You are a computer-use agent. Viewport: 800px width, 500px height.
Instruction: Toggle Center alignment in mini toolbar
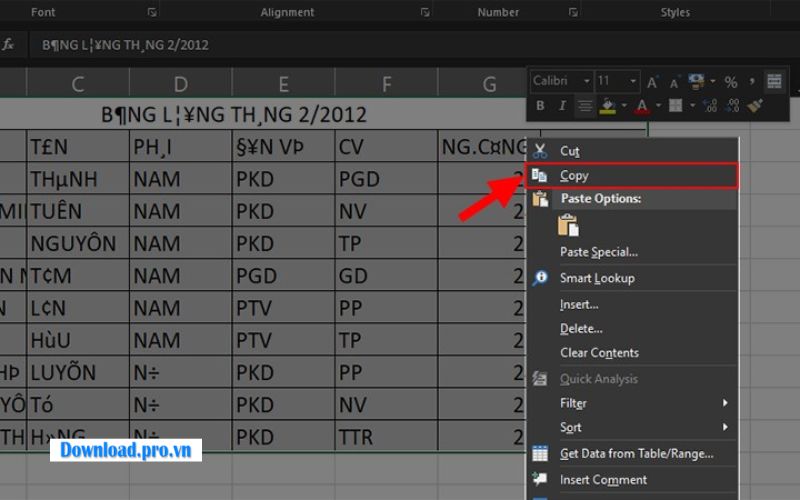tap(585, 106)
